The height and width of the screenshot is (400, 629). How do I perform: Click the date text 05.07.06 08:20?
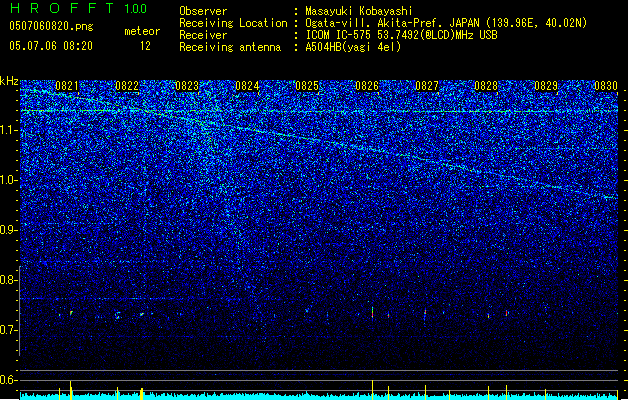coord(51,46)
